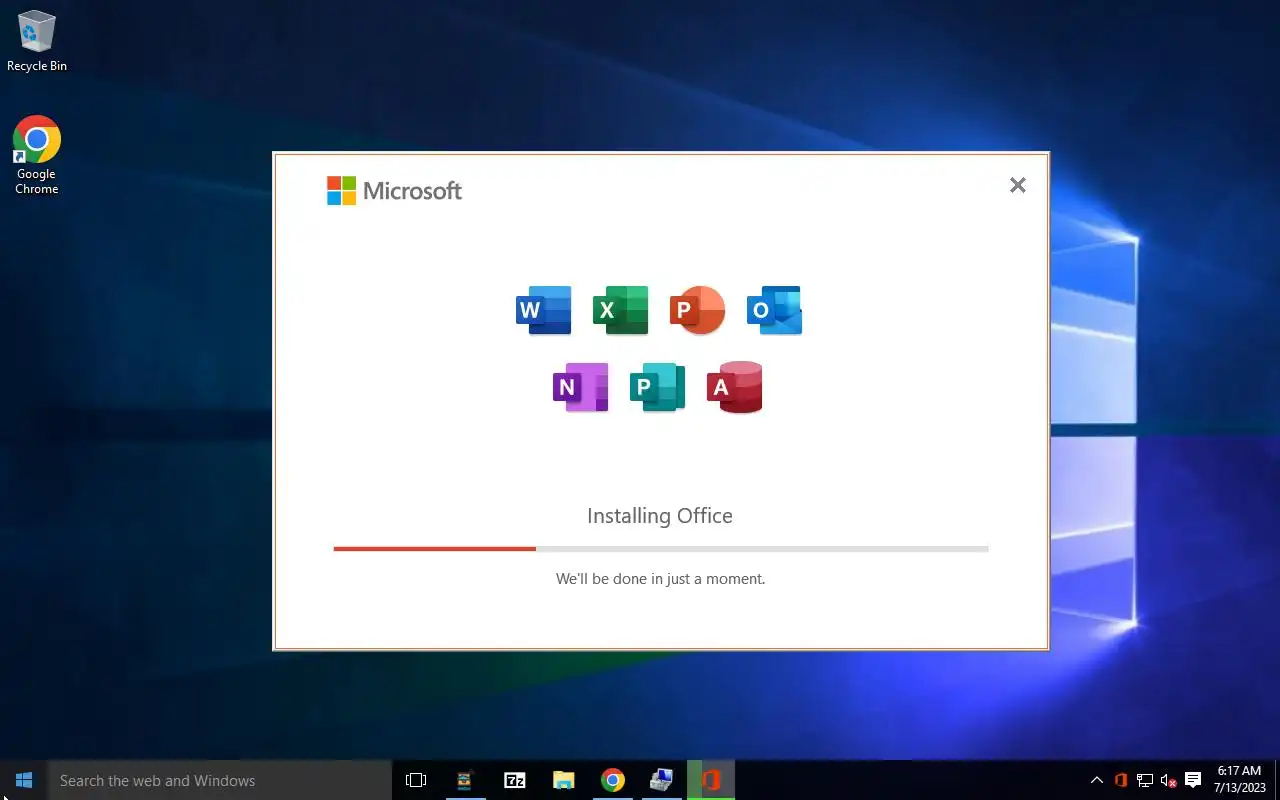Click the striped app icon next to Task View
The width and height of the screenshot is (1280, 800).
pyautogui.click(x=465, y=780)
